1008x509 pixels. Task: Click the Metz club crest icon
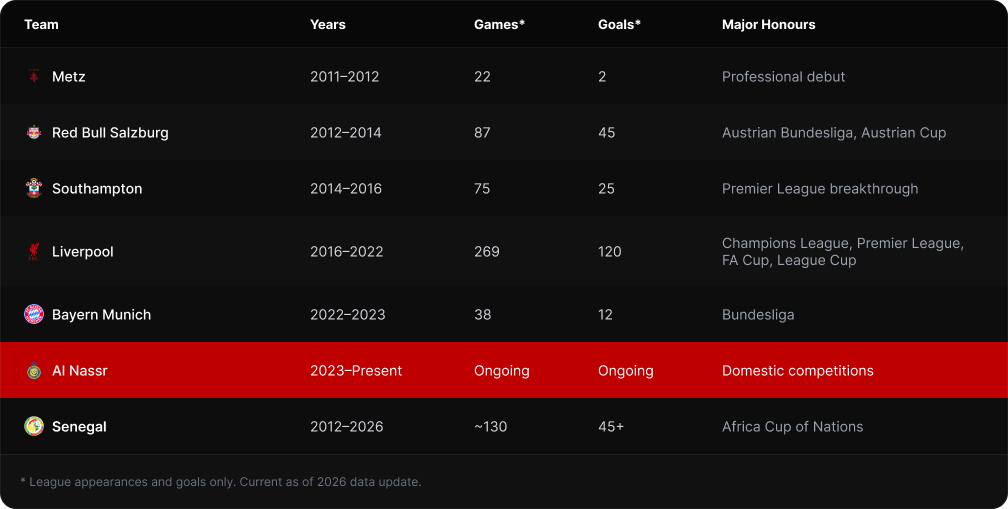pos(33,76)
